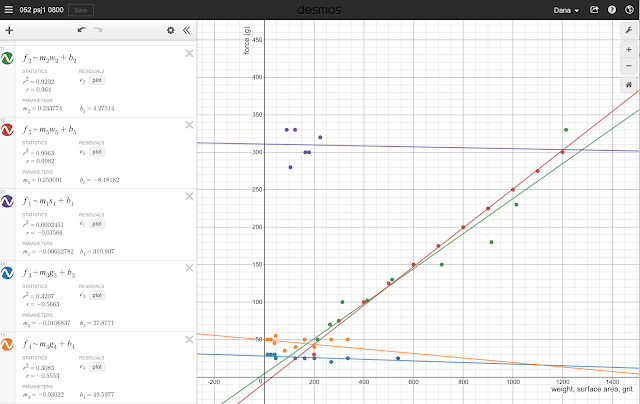Open the expression list settings gear
This screenshot has height=404, width=640.
coord(171,30)
